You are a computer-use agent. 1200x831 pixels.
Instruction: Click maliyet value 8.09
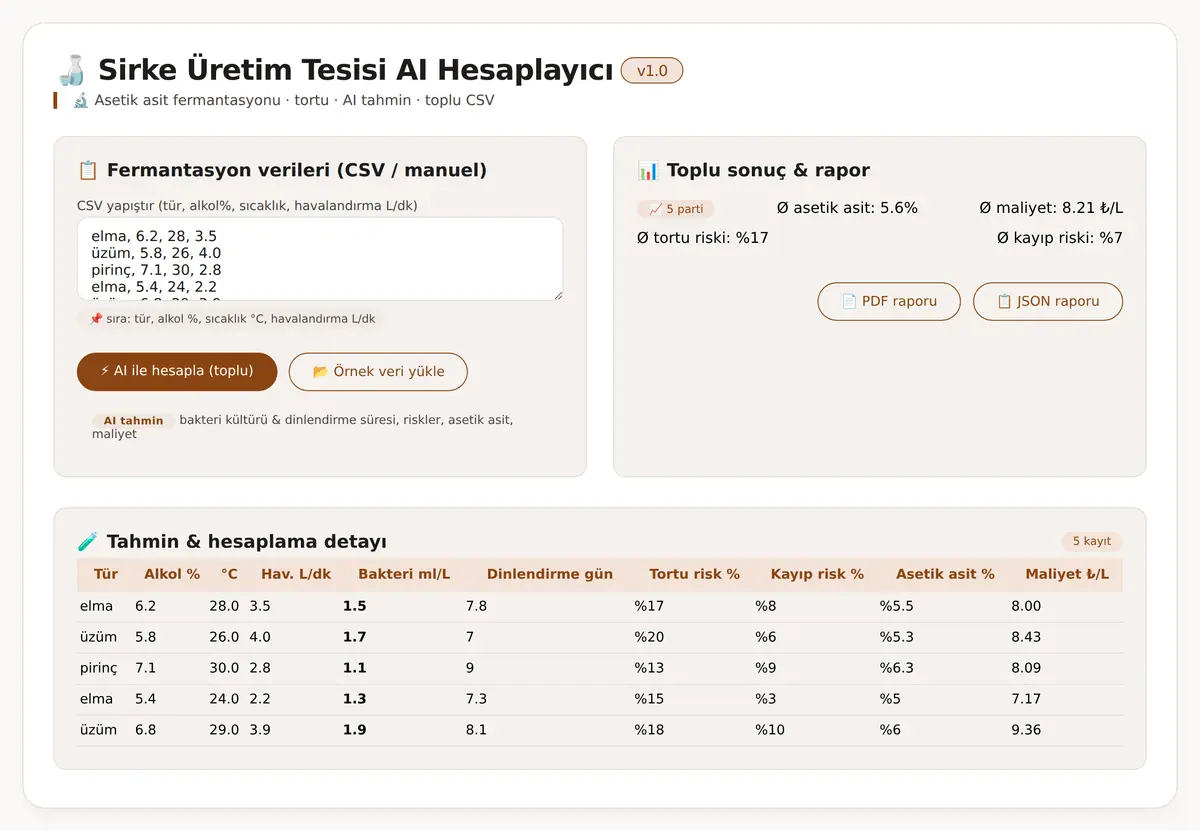pos(1026,668)
